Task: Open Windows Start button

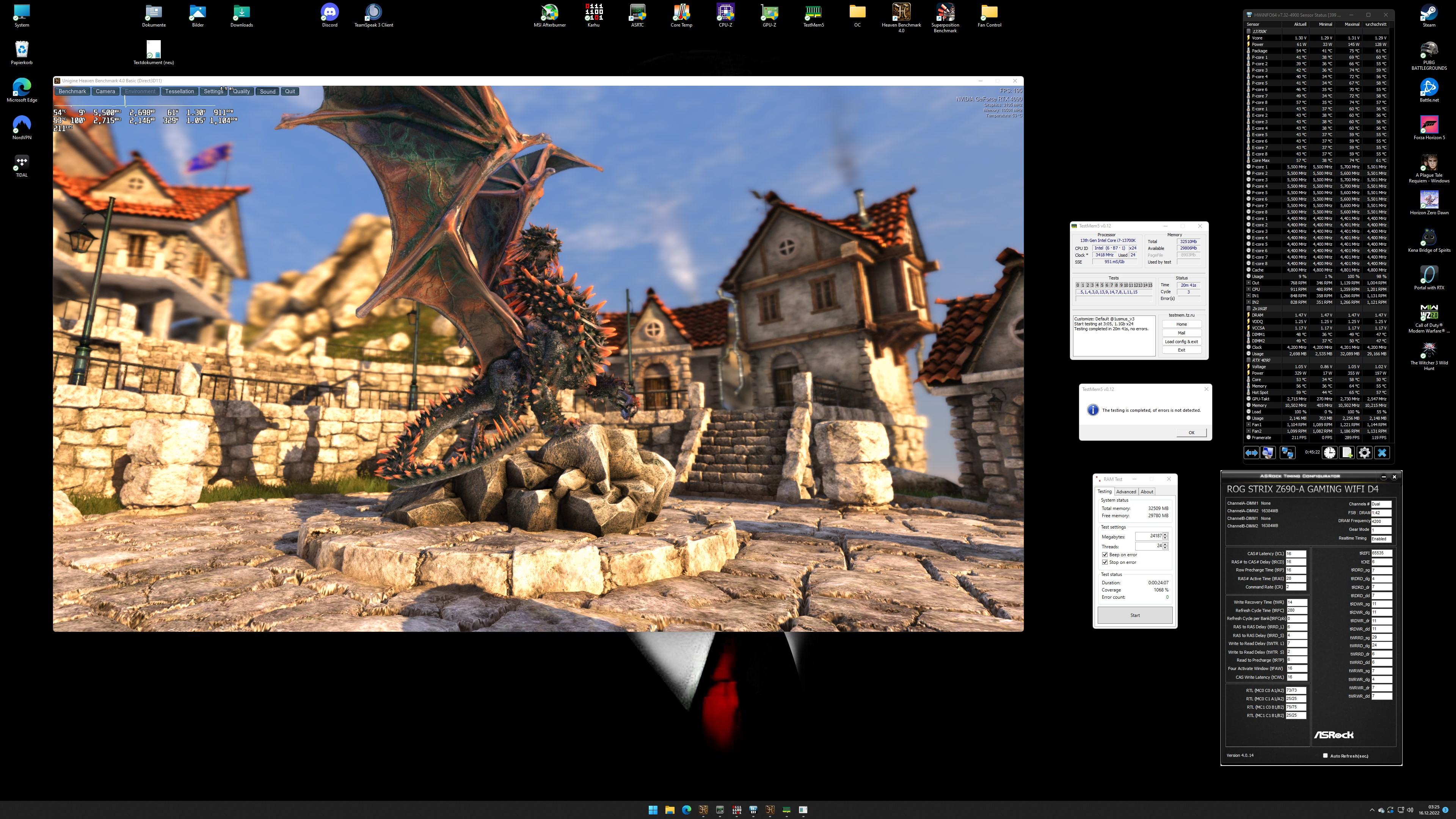Action: 653,810
